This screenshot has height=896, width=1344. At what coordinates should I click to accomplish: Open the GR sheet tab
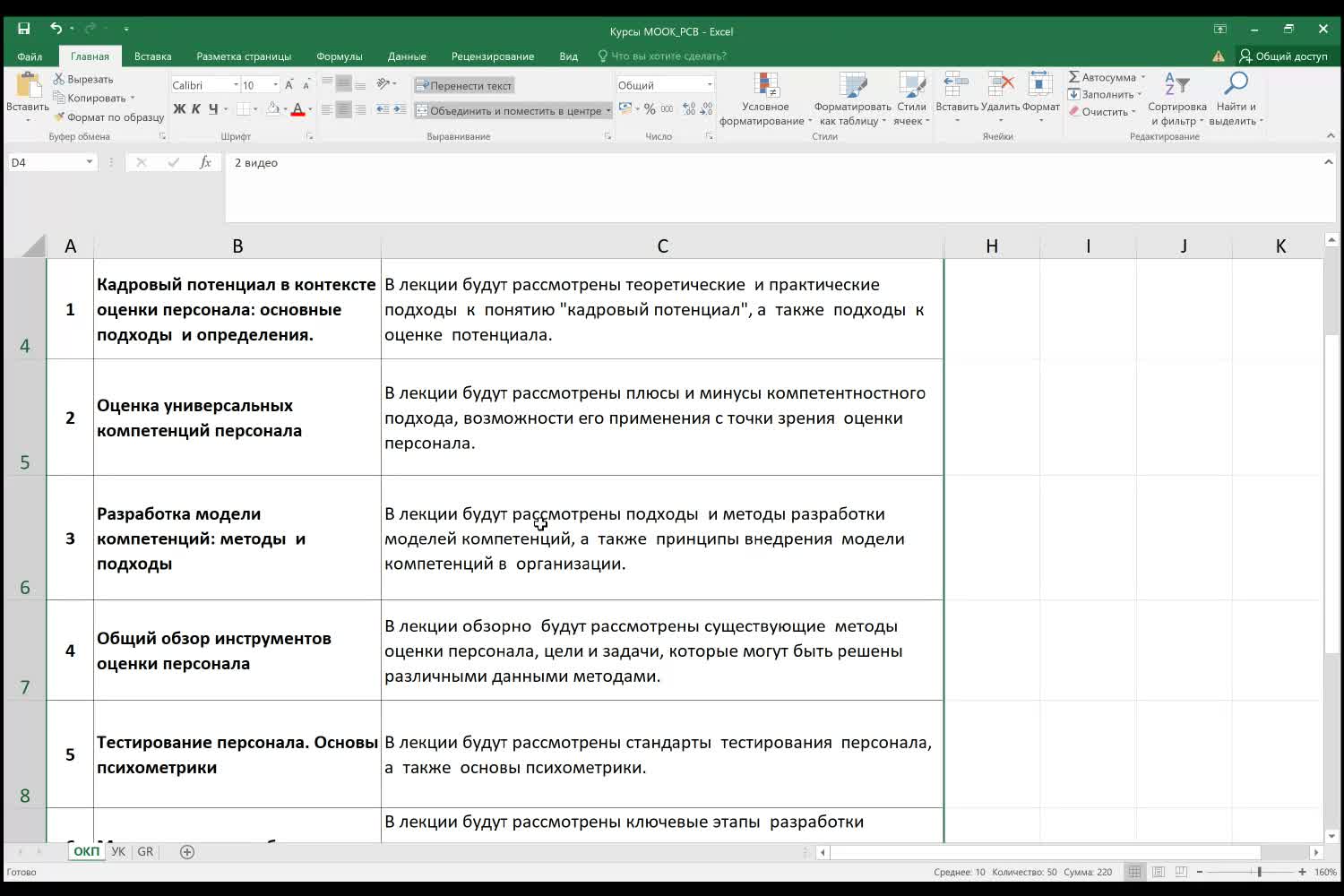click(x=145, y=852)
